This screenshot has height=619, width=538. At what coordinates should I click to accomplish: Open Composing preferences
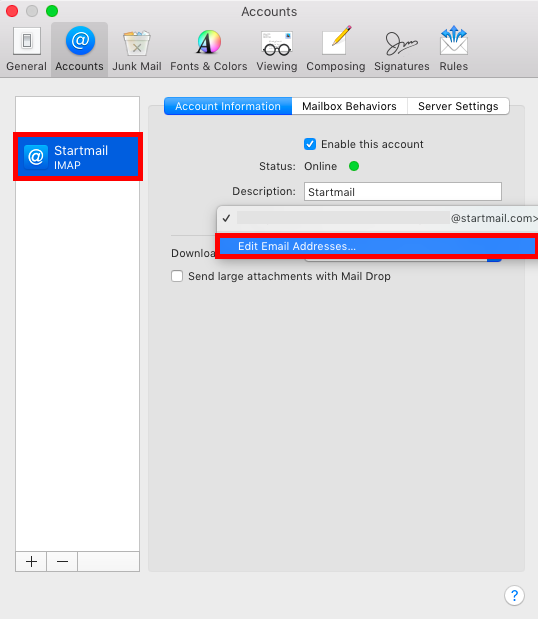[x=336, y=49]
